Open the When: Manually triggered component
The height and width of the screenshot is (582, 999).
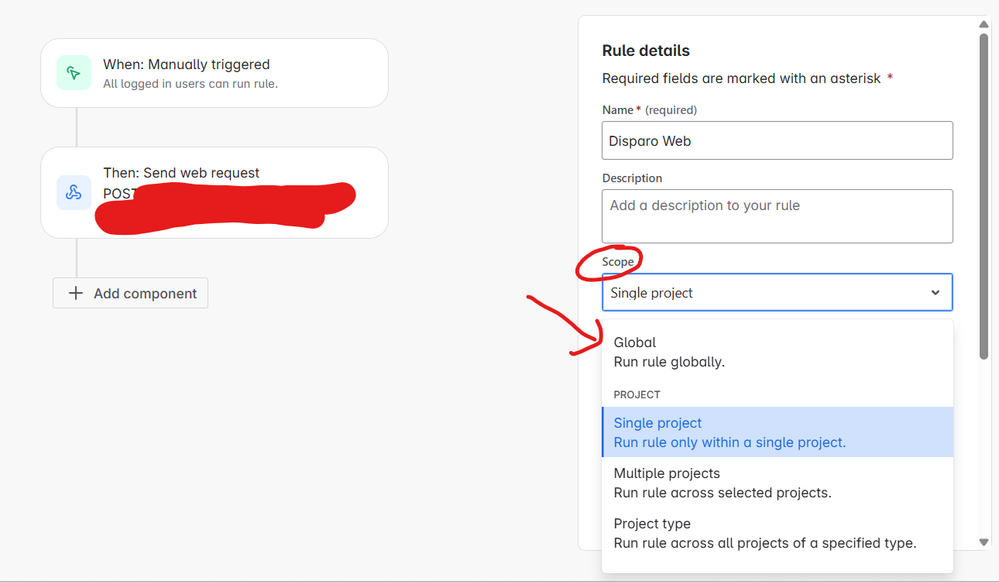[x=214, y=72]
